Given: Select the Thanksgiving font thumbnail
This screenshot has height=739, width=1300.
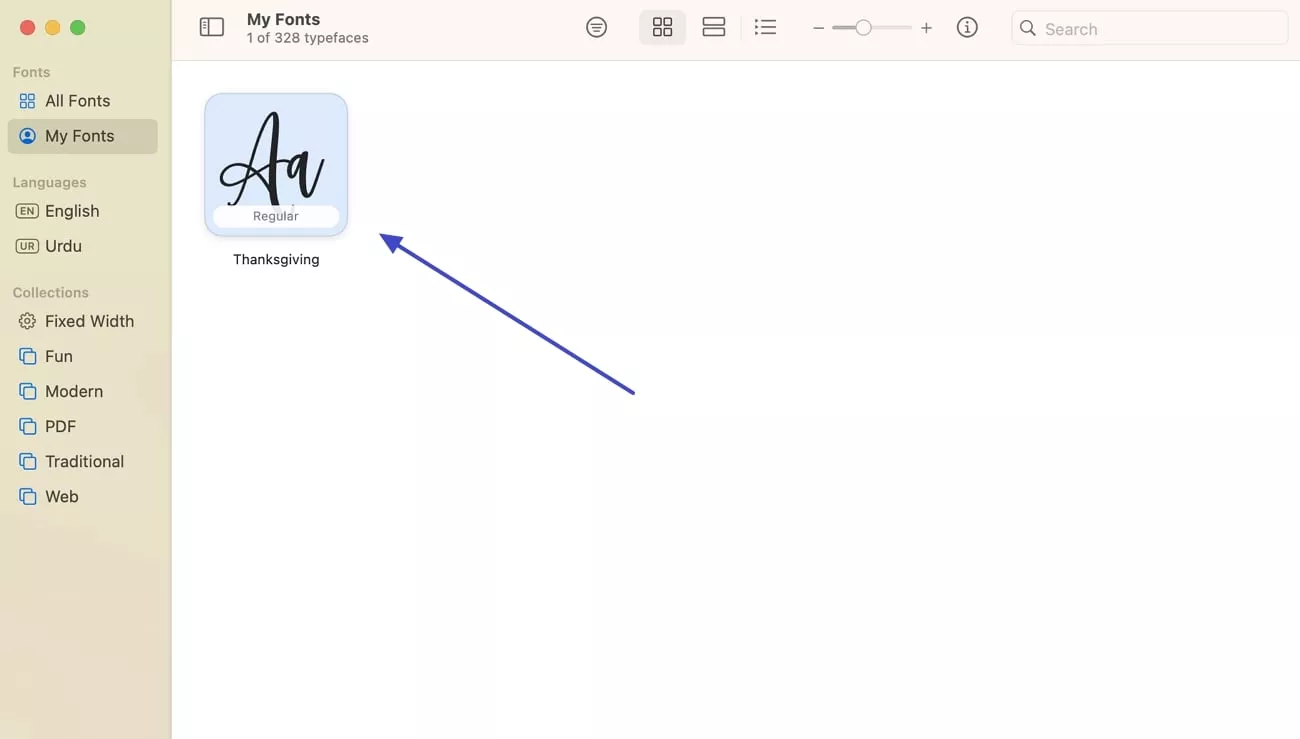Looking at the screenshot, I should 275,164.
